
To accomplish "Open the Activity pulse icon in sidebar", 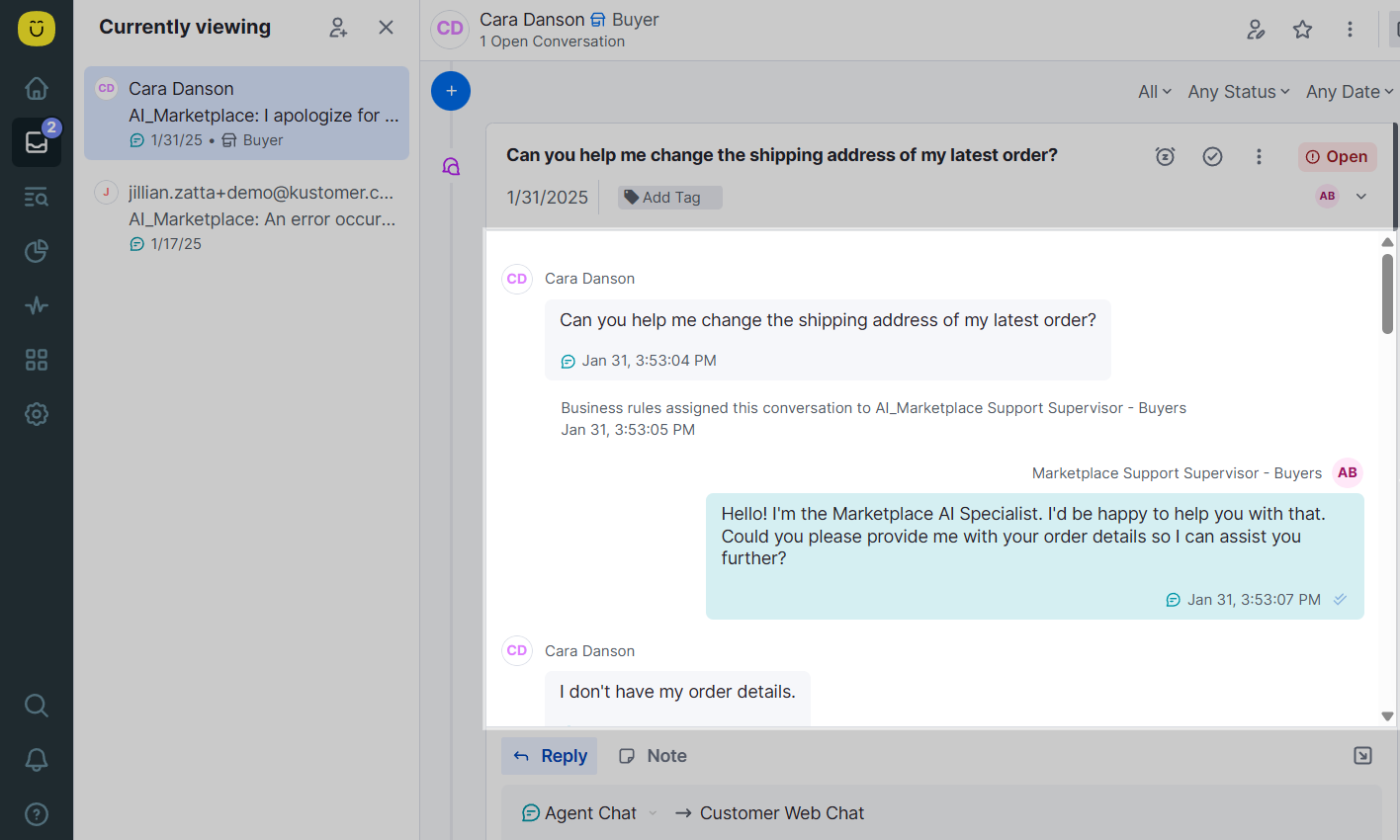I will [x=37, y=305].
